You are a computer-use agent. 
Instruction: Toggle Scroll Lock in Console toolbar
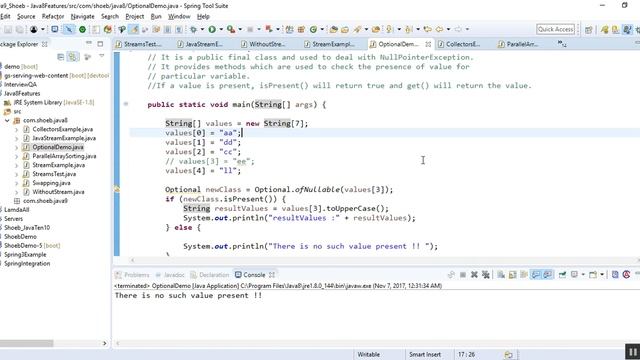point(513,275)
